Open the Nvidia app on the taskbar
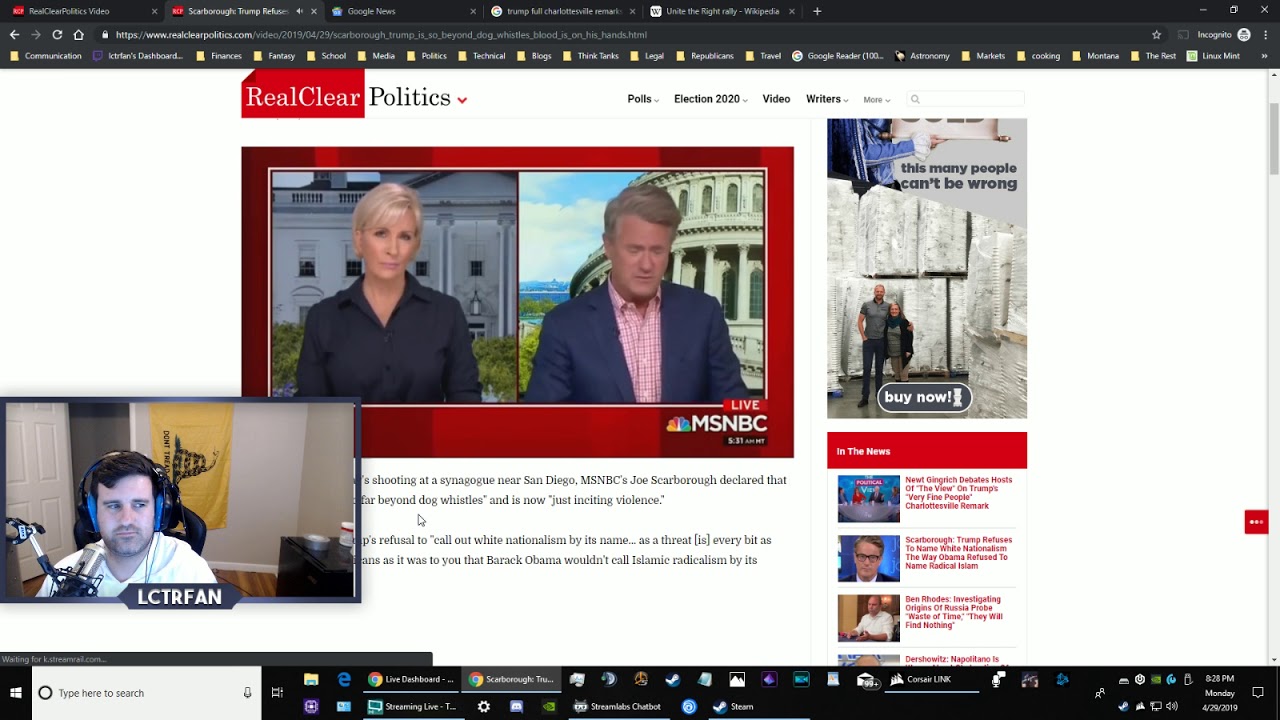 549,706
